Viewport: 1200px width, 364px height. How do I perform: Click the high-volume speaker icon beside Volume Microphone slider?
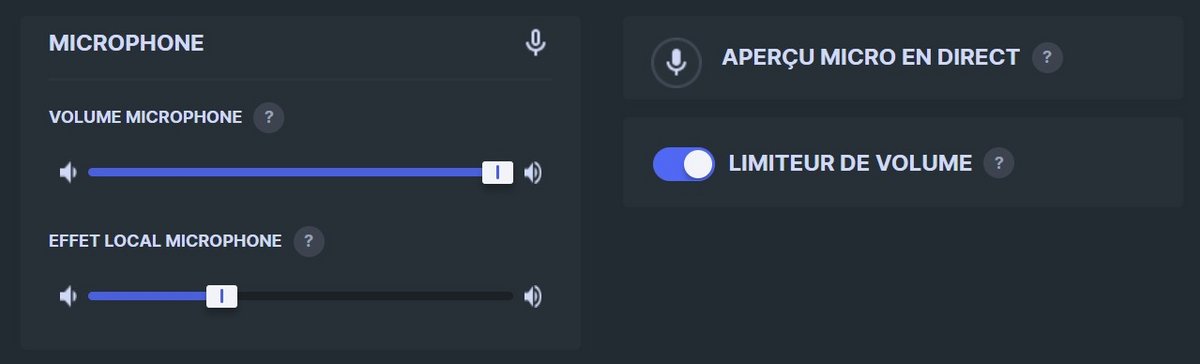click(x=534, y=173)
